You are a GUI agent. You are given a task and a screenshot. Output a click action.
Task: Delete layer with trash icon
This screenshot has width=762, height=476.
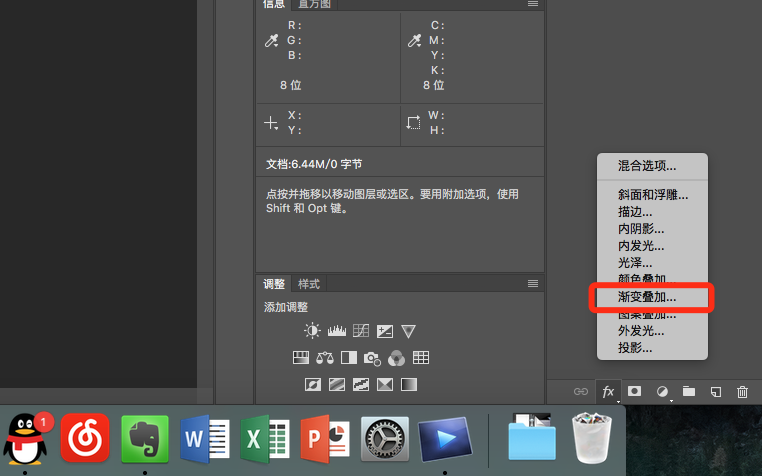tap(742, 391)
